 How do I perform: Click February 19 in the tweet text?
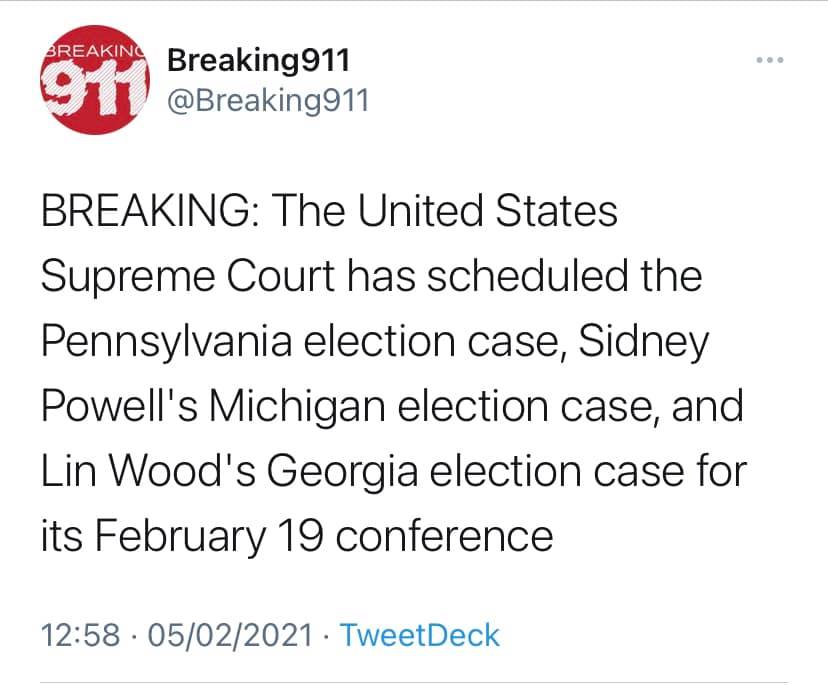(209, 537)
